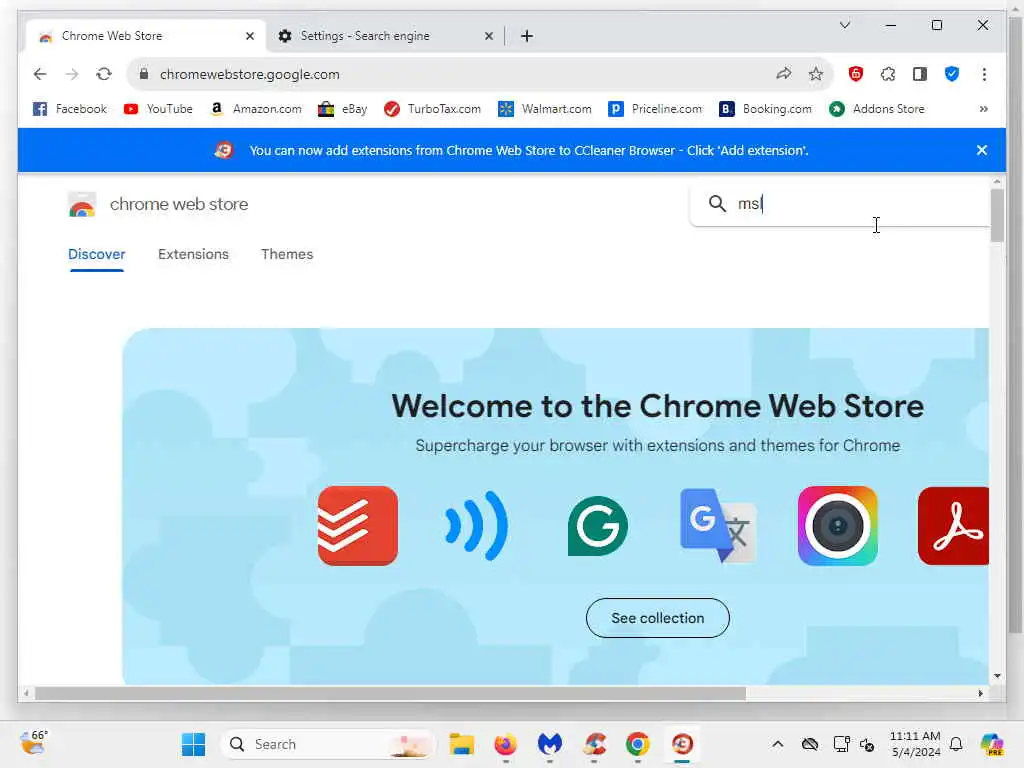Viewport: 1024px width, 768px height.
Task: Open the YouTube bookmark
Action: click(x=158, y=109)
